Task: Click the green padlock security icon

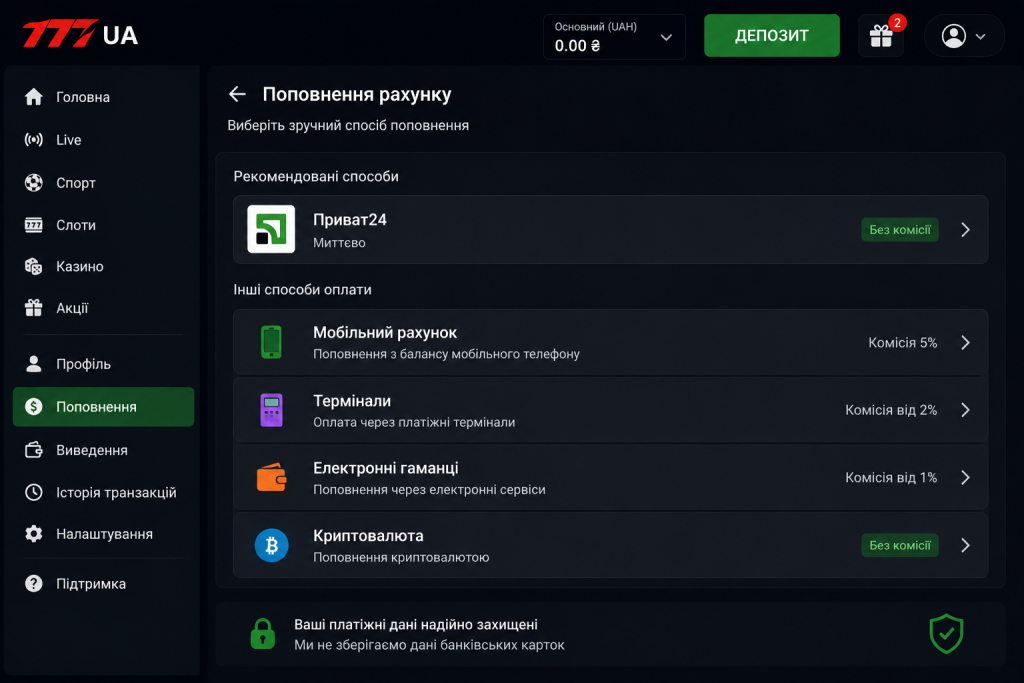Action: coord(263,633)
